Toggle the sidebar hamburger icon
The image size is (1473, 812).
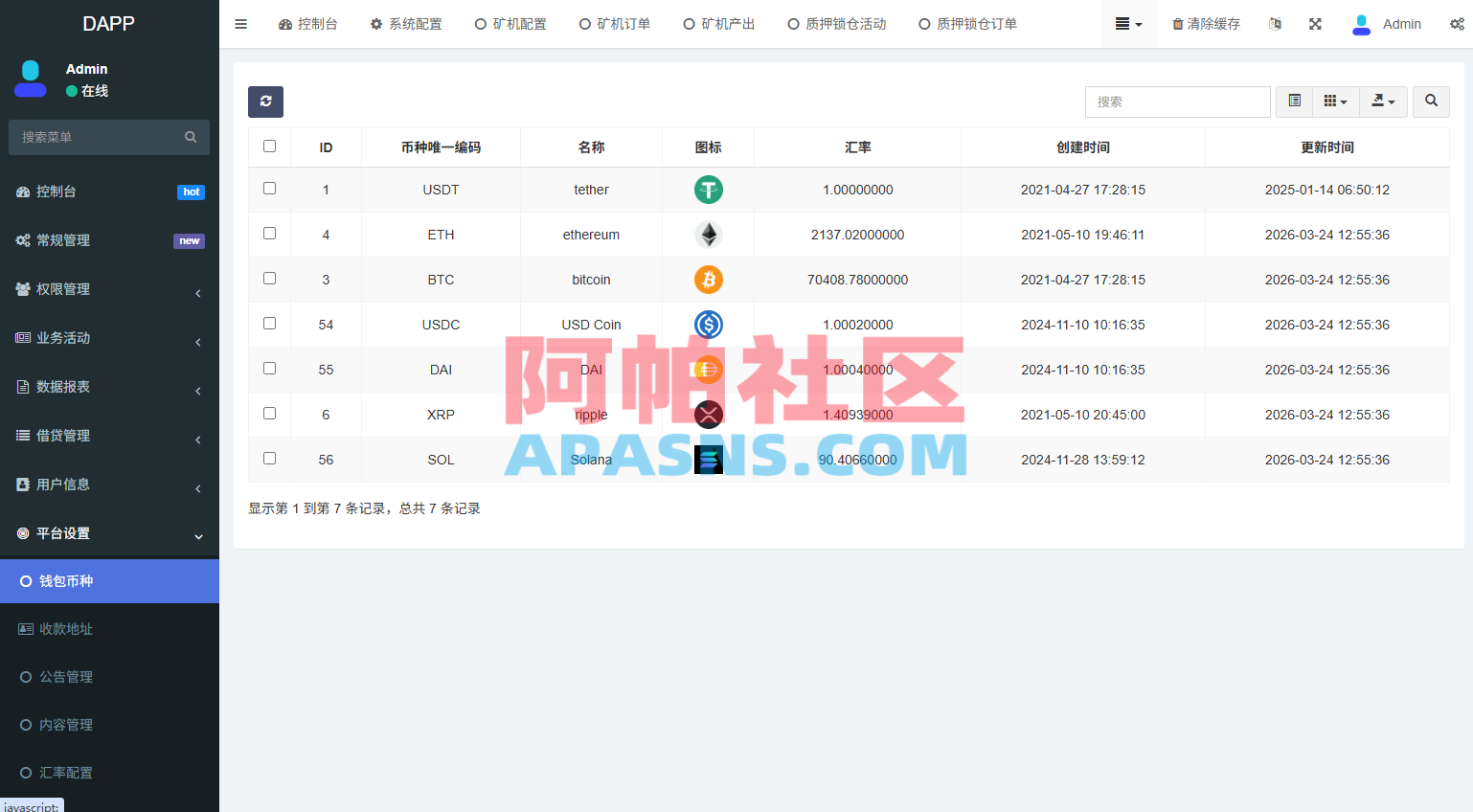tap(241, 24)
